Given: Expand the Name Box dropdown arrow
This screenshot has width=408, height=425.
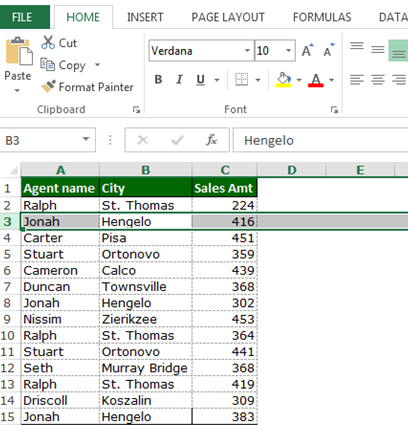Looking at the screenshot, I should [86, 139].
